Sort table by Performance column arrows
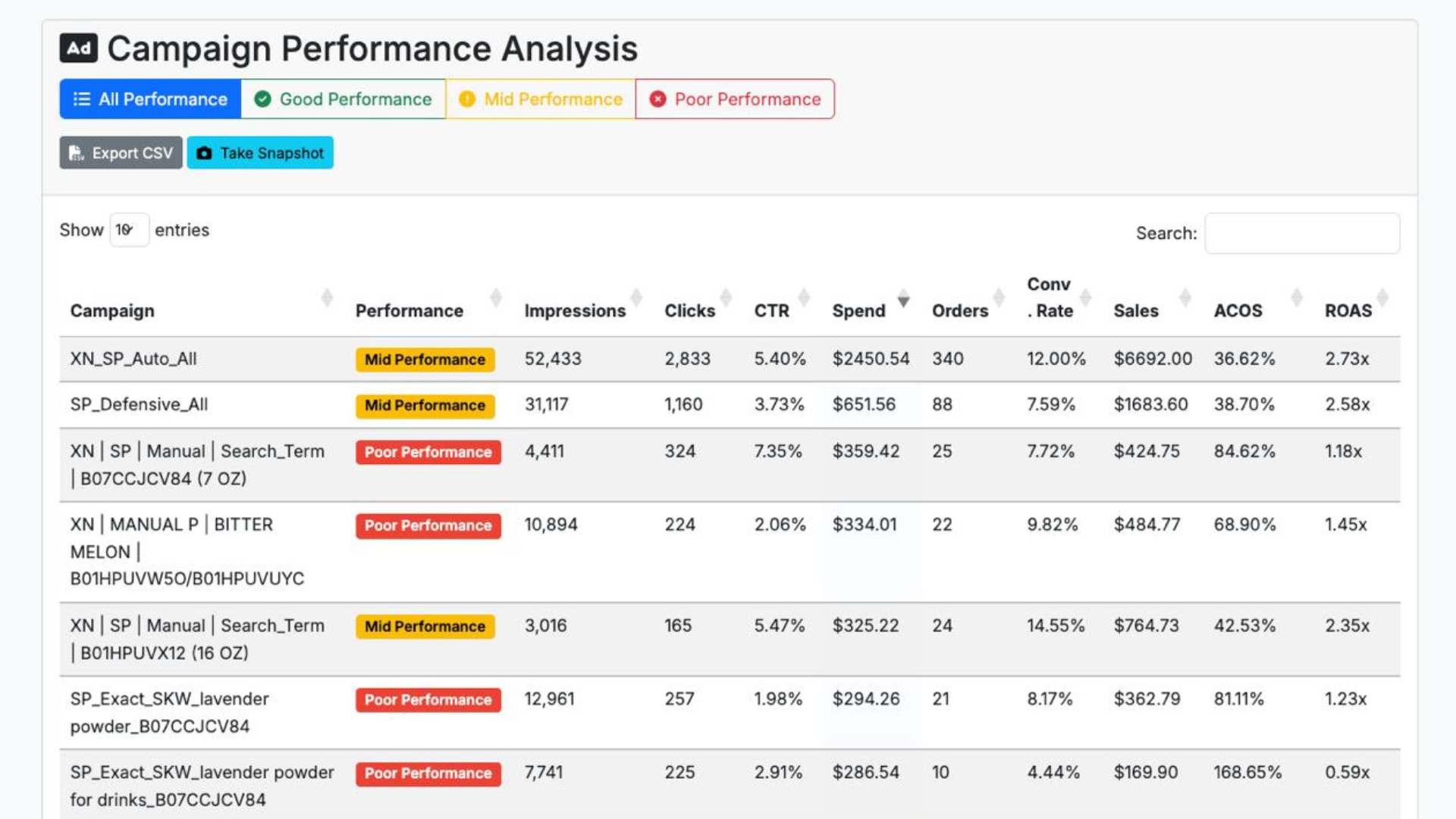1456x819 pixels. pos(496,297)
